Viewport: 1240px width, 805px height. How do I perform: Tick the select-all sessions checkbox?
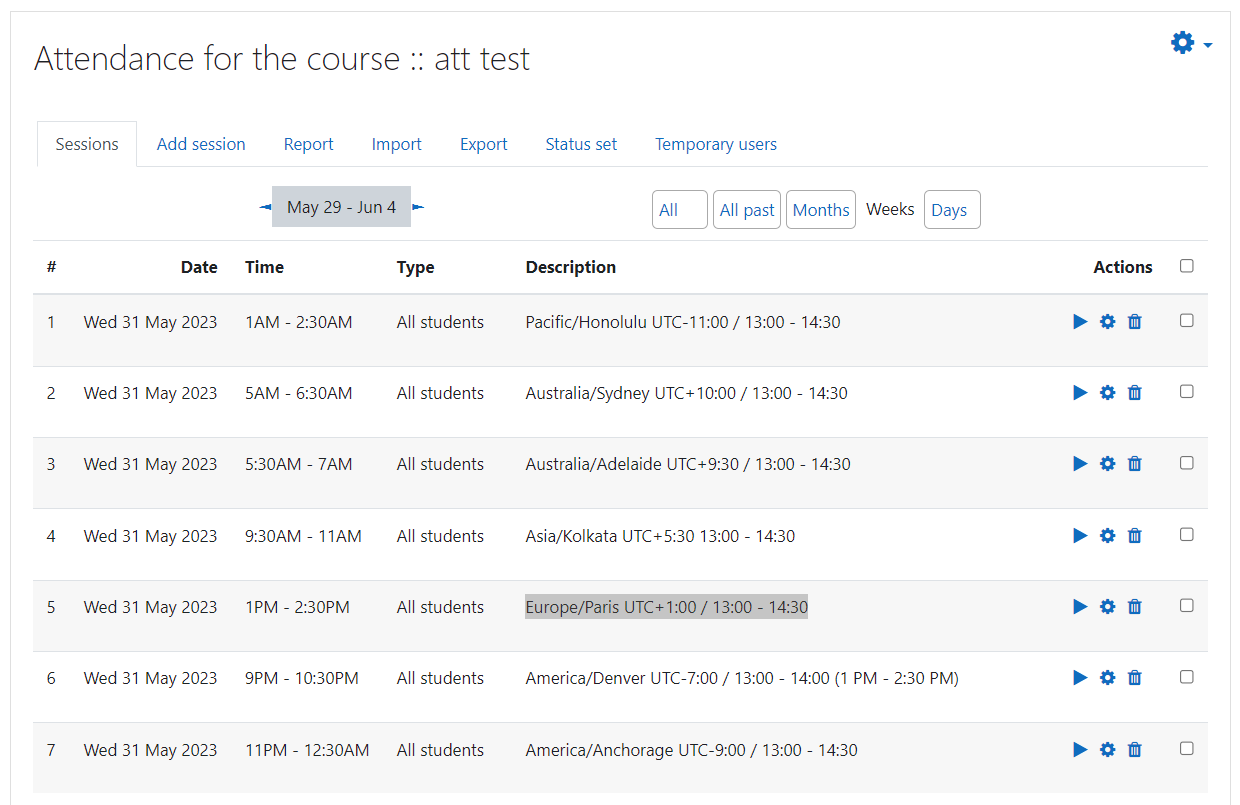(1186, 265)
